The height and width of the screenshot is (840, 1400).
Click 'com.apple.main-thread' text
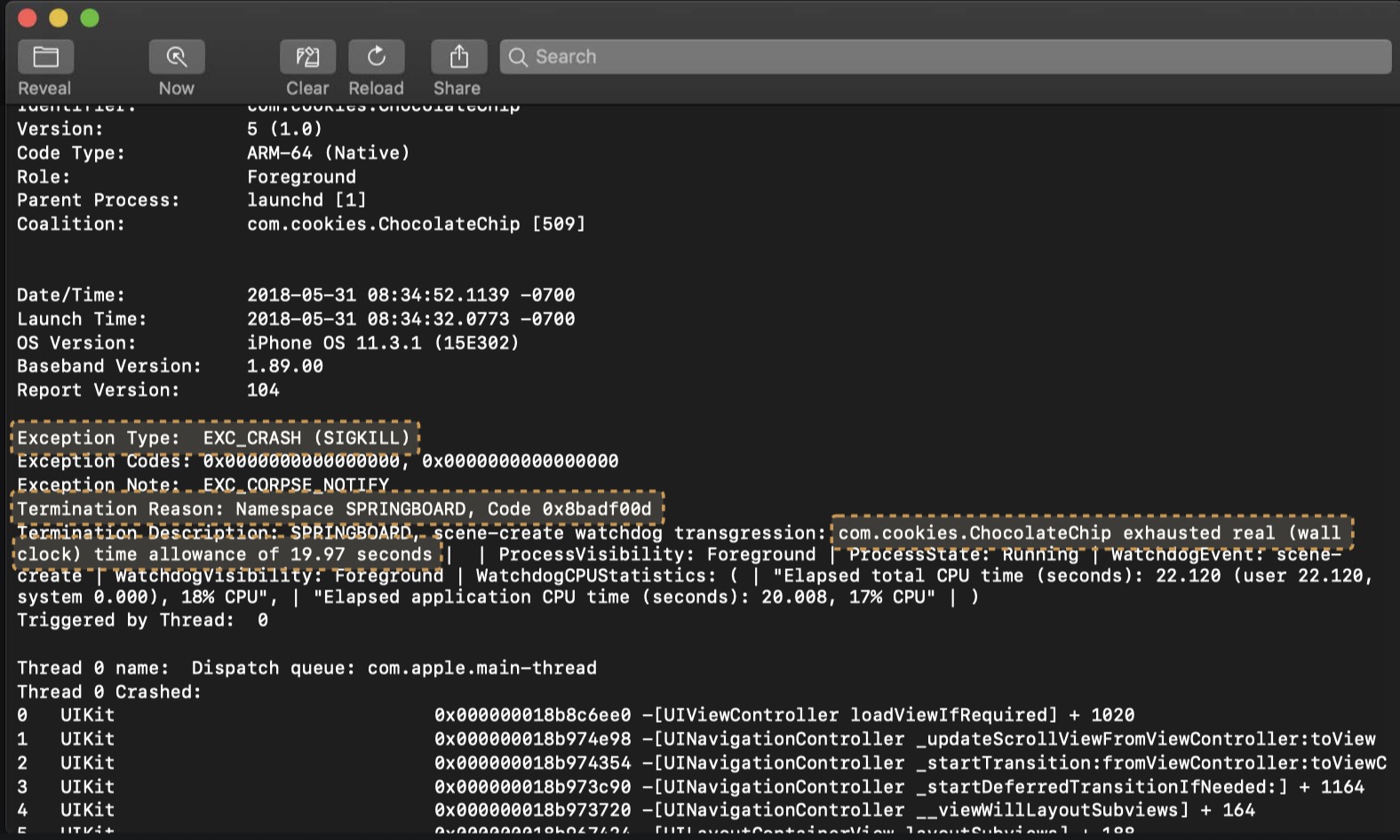point(482,668)
